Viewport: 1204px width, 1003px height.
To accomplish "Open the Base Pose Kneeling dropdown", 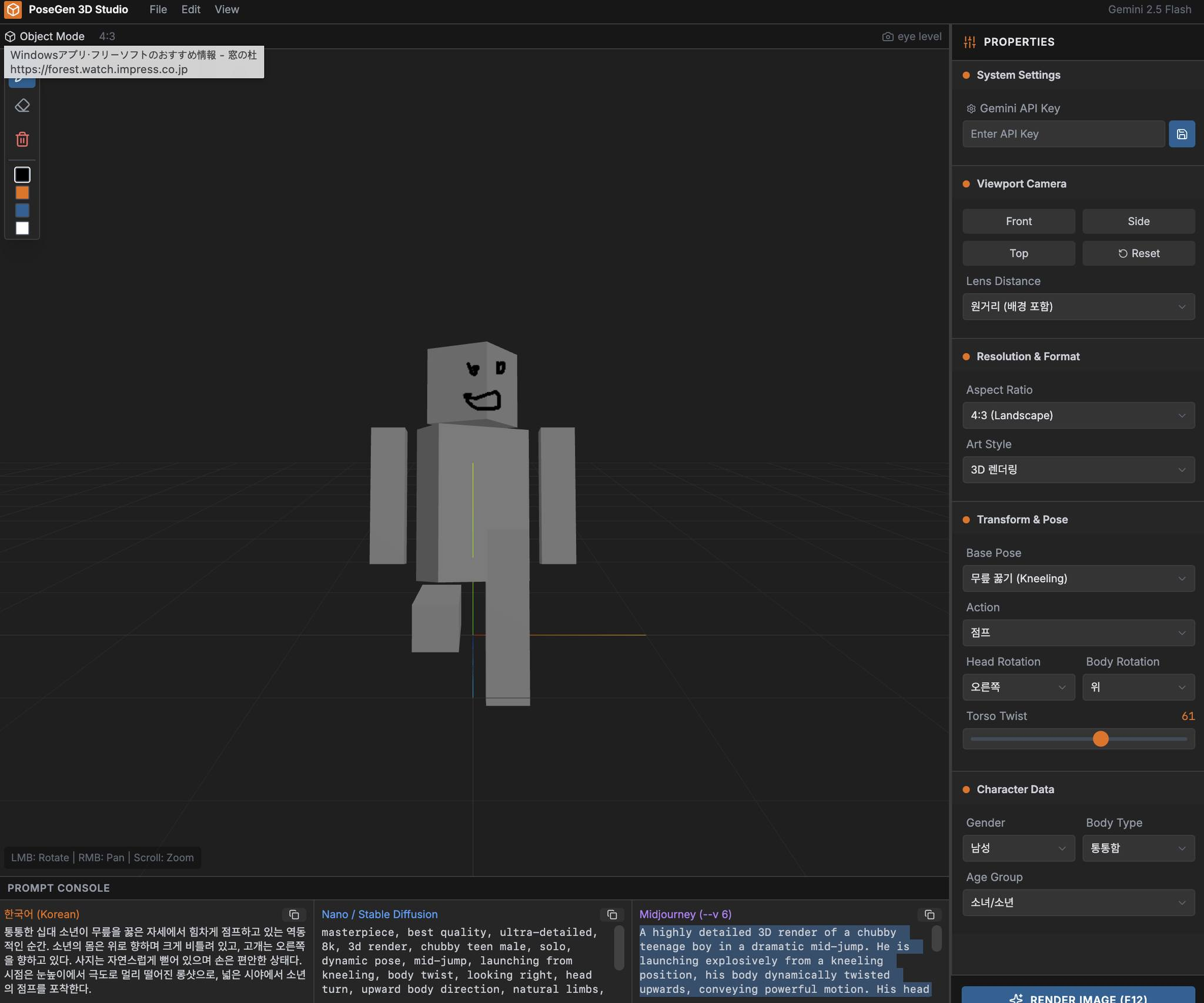I will (x=1078, y=579).
